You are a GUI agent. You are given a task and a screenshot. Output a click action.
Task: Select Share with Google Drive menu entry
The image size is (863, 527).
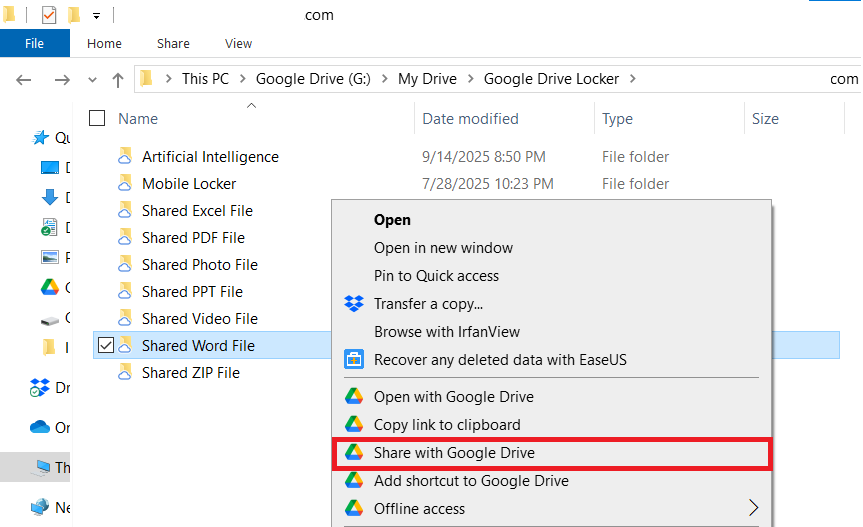coord(454,452)
